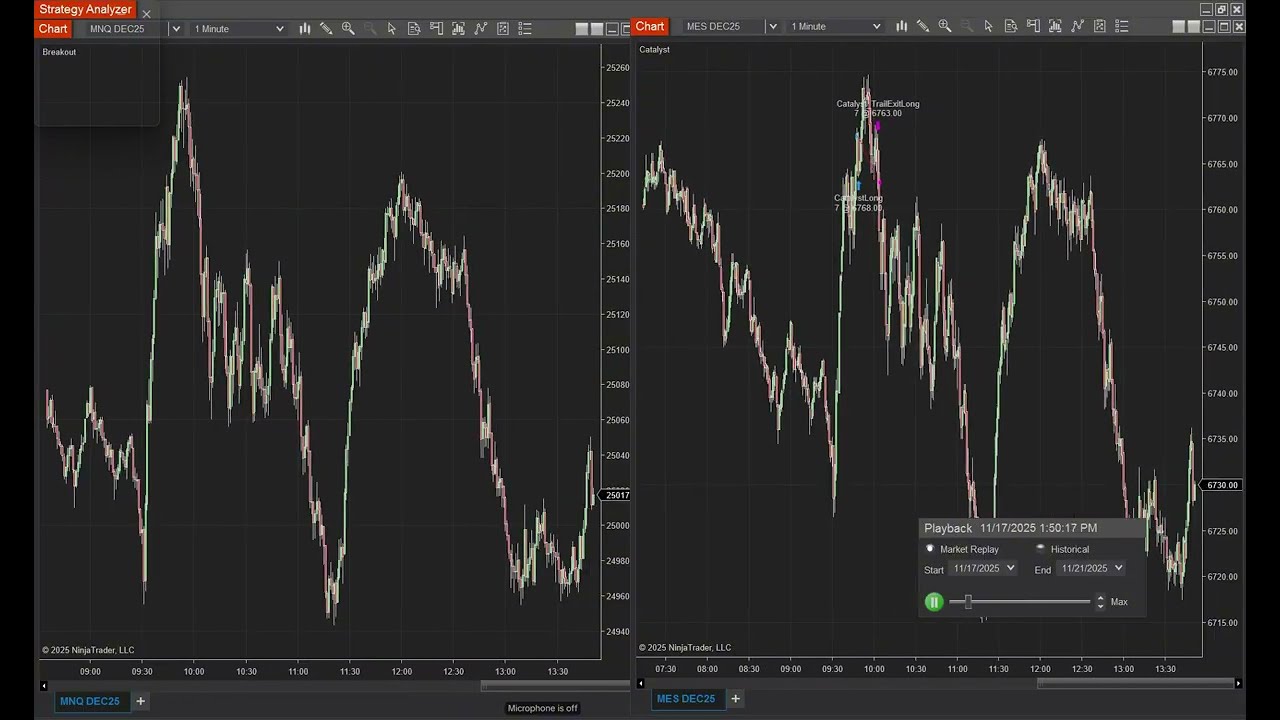This screenshot has width=1280, height=720.
Task: Open Strategies icon in MES chart toolbar
Action: point(1100,27)
